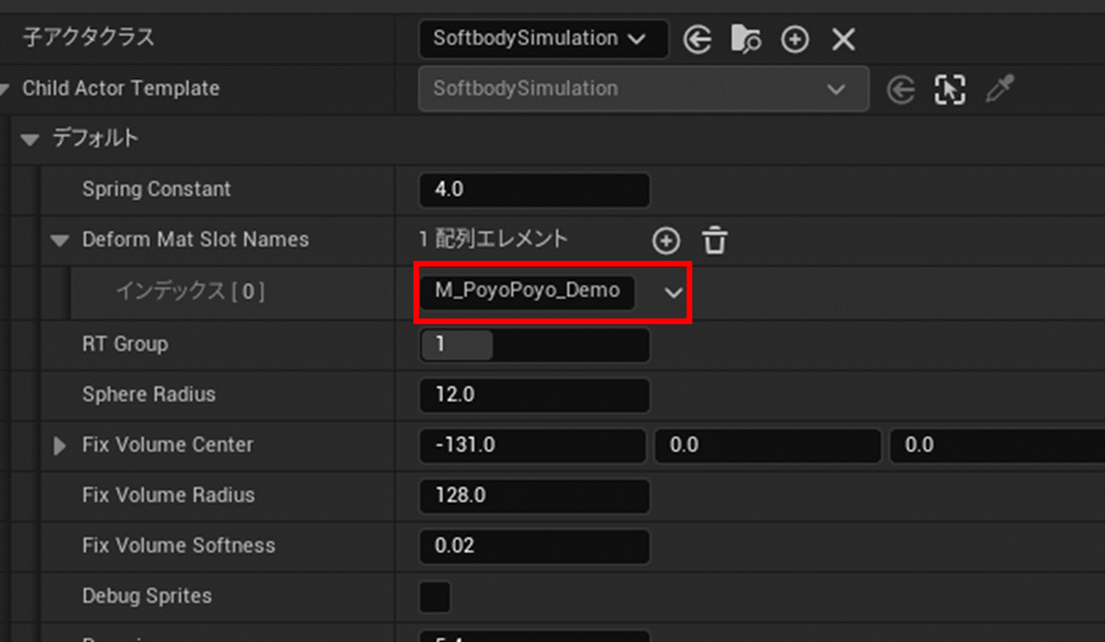Click the Spring Constant value field
Viewport: 1105px width, 642px height.
pyautogui.click(x=534, y=190)
